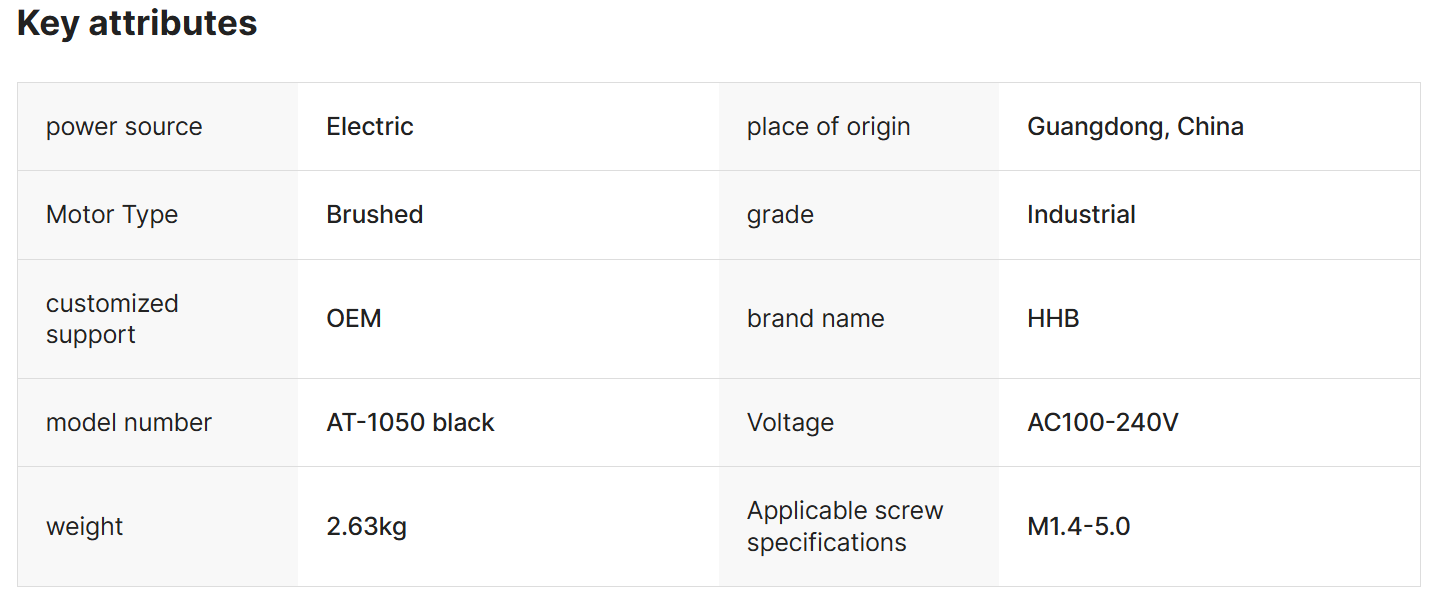Click the "weight" label cell

point(85,527)
